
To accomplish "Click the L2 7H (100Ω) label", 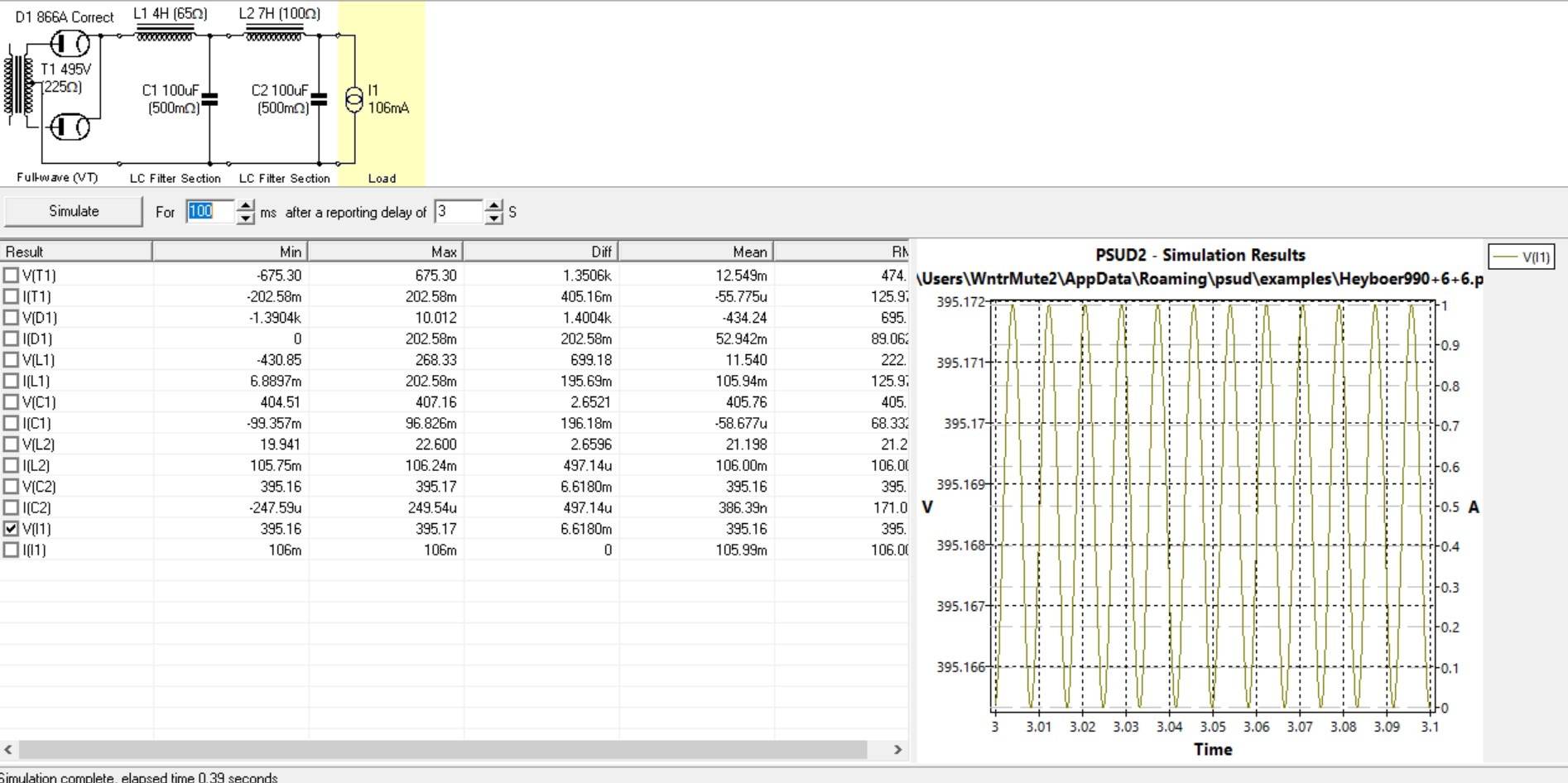I will point(279,13).
